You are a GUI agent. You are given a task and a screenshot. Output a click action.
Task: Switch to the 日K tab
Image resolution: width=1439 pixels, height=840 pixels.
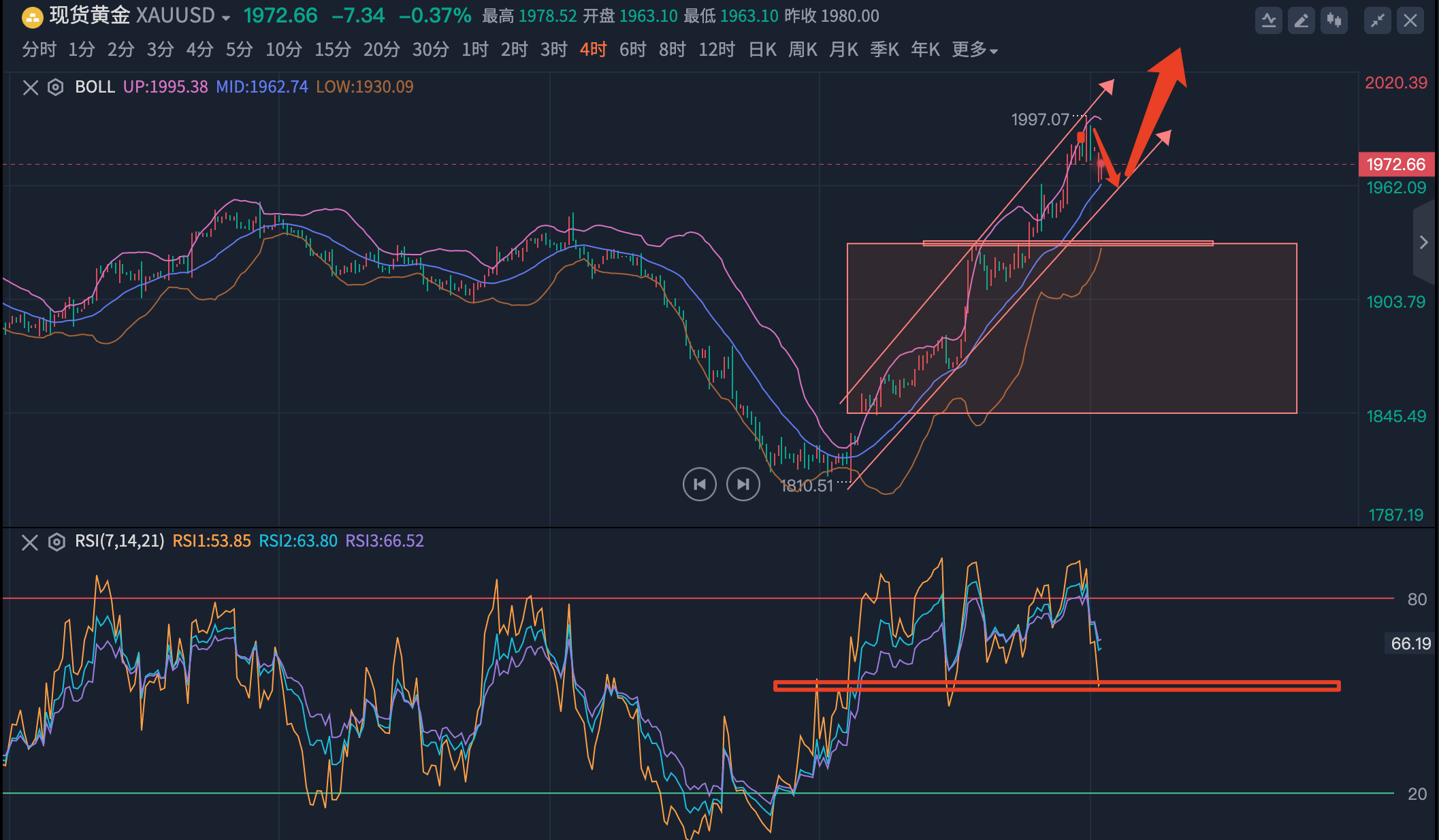[x=762, y=50]
